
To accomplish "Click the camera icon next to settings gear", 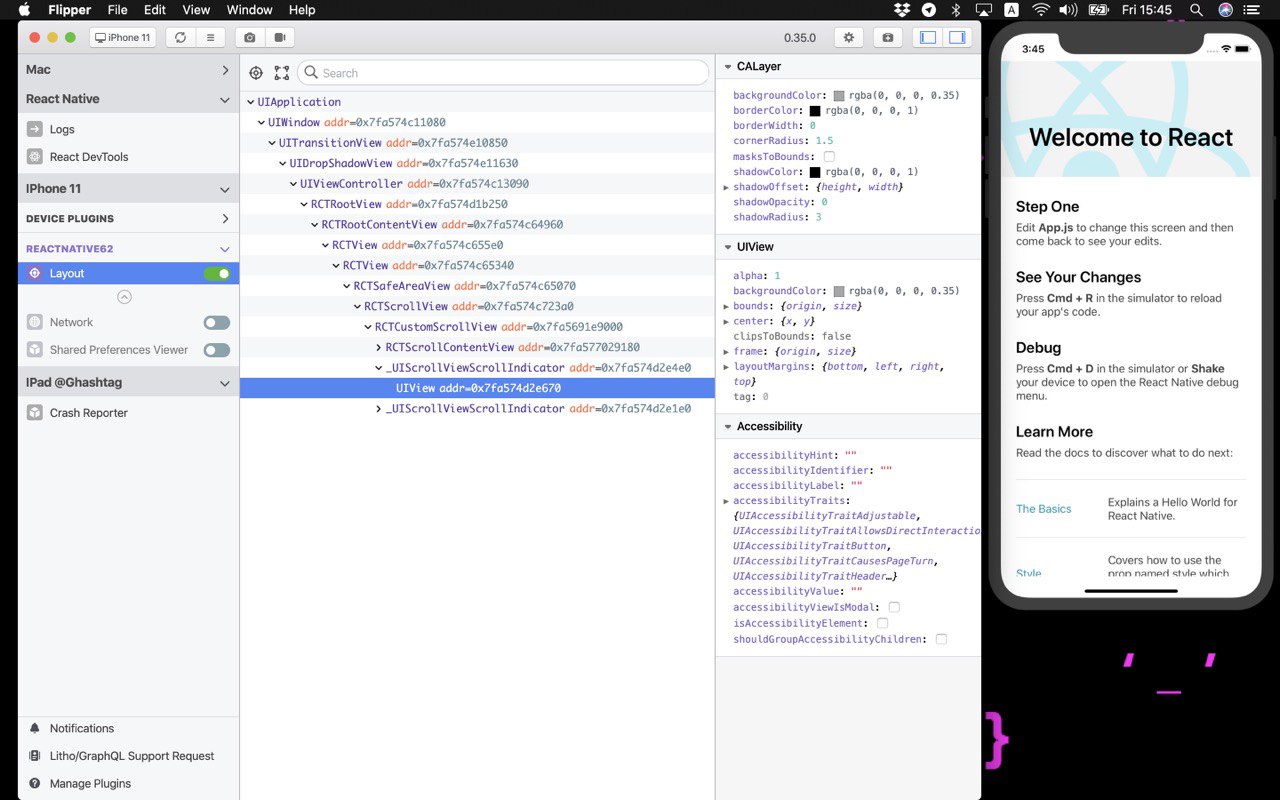I will click(887, 37).
